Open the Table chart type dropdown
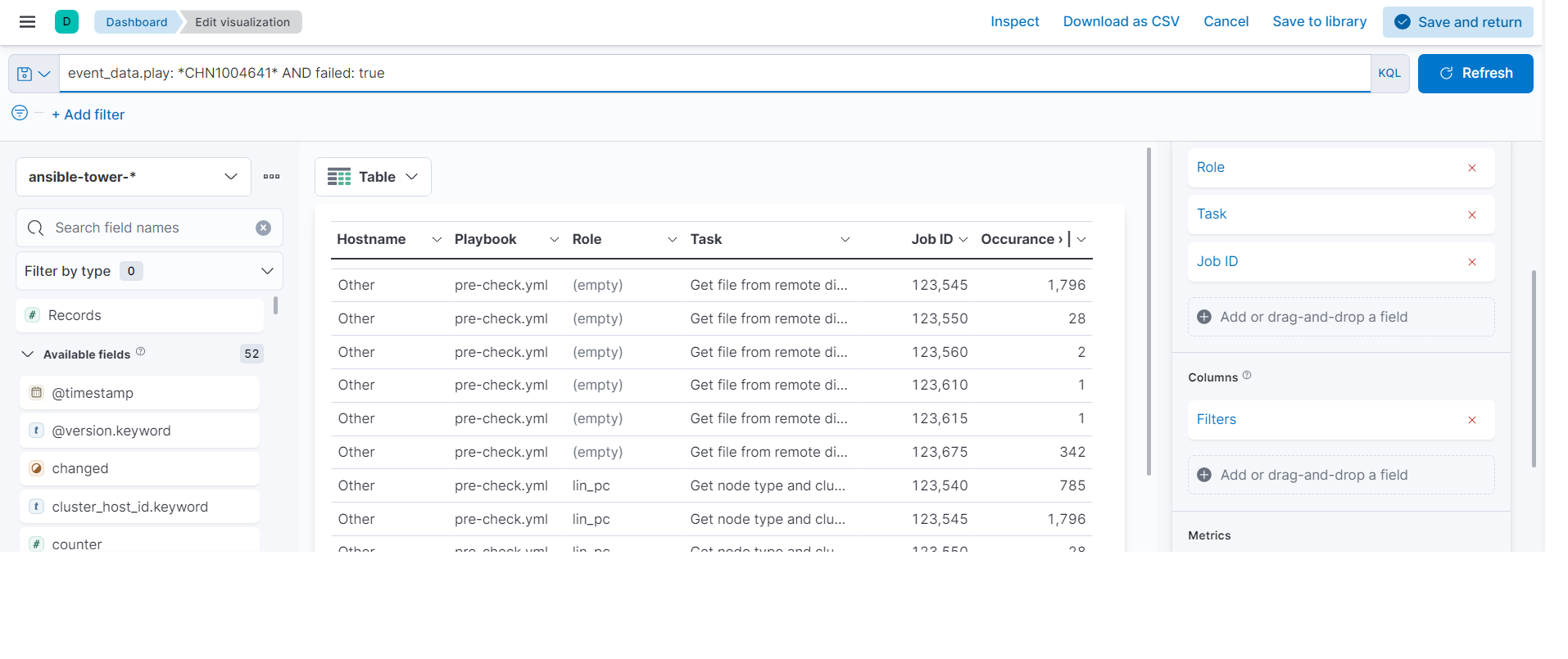This screenshot has width=1568, height=659. point(373,177)
